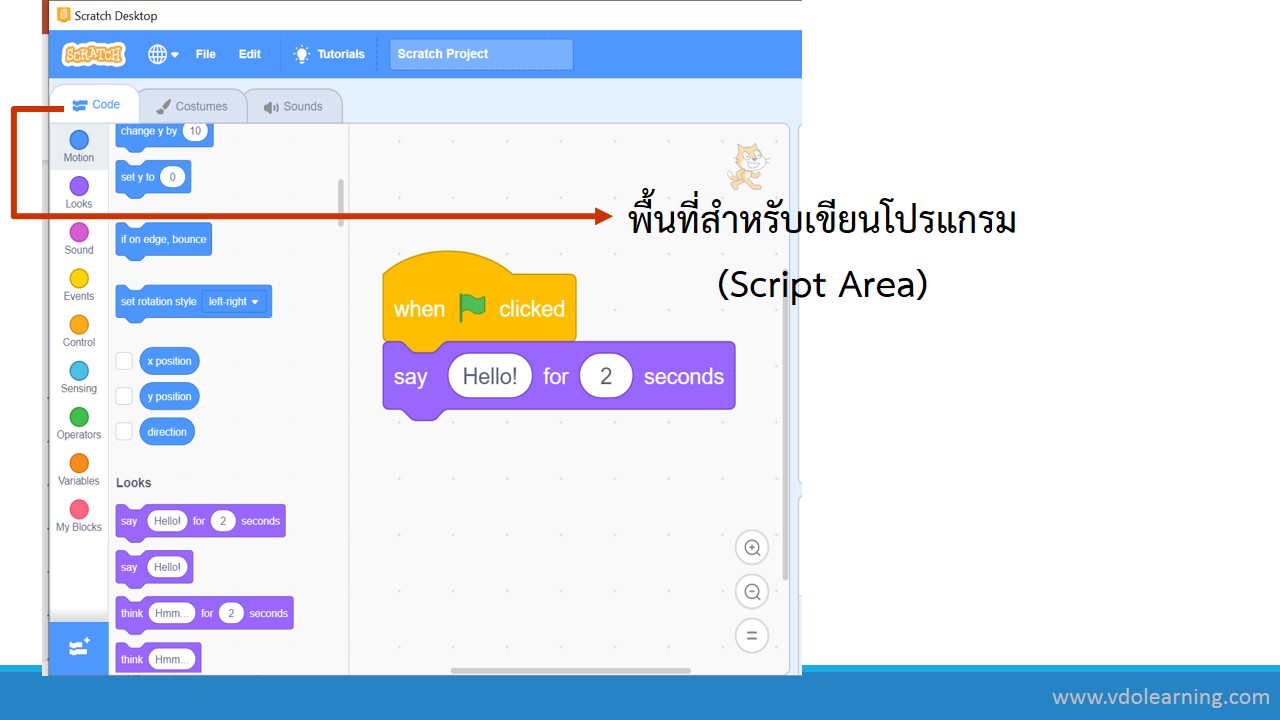Expand the left-right rotation style dropdown

[x=234, y=302]
